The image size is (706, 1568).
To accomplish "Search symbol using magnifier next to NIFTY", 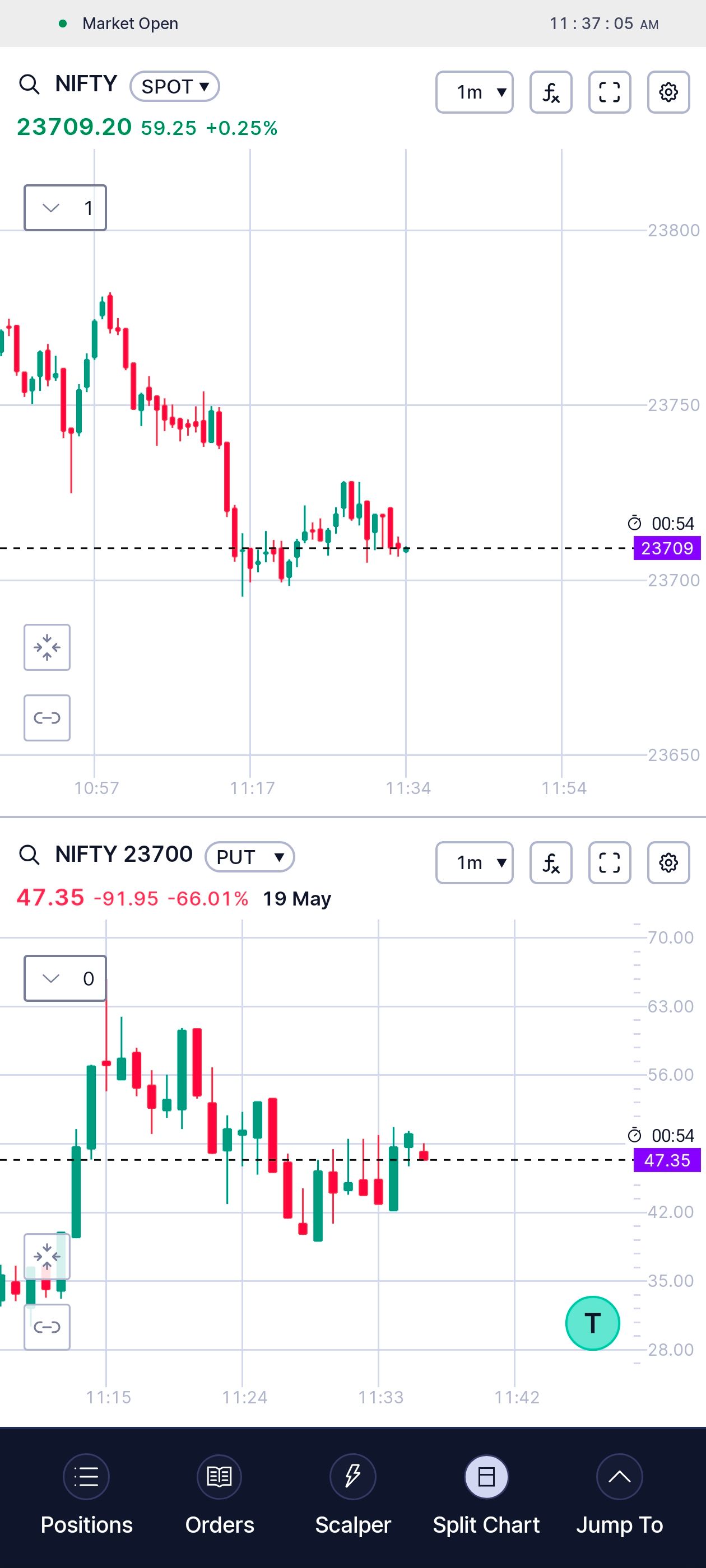I will (x=29, y=84).
